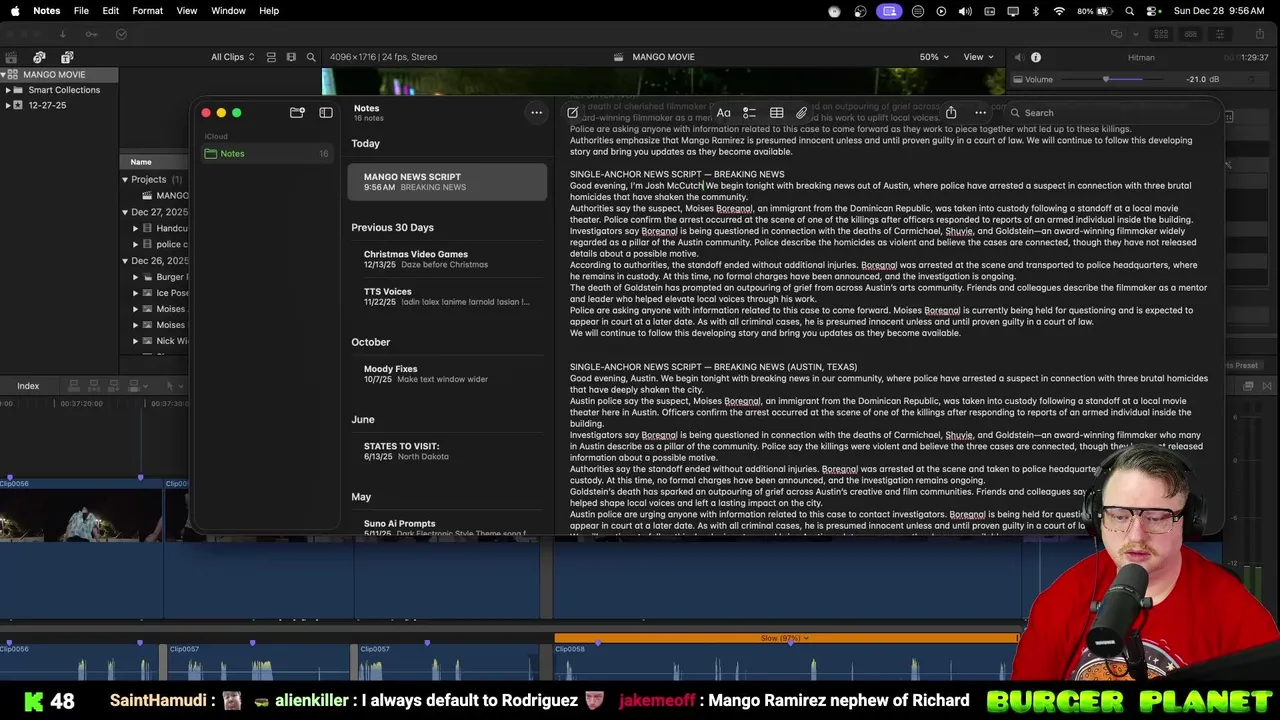The image size is (1280, 720).
Task: Open text format Aa menu in Notes
Action: tap(723, 113)
